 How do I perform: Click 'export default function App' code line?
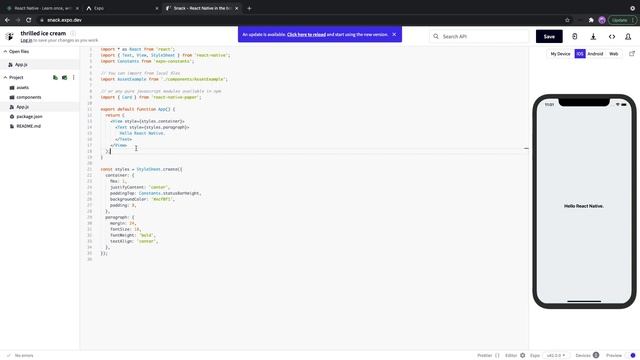[x=138, y=109]
